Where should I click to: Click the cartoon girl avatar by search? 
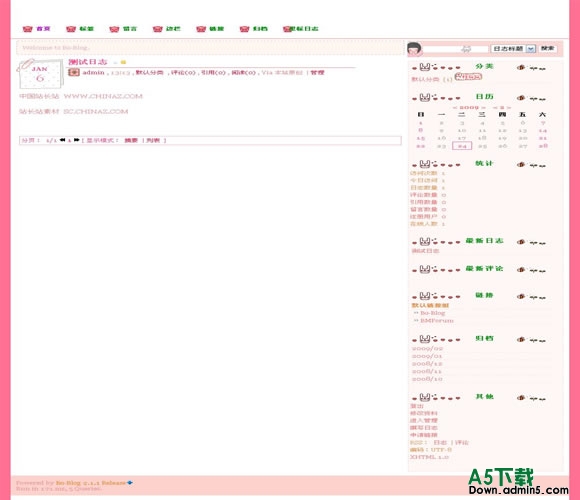coord(415,49)
